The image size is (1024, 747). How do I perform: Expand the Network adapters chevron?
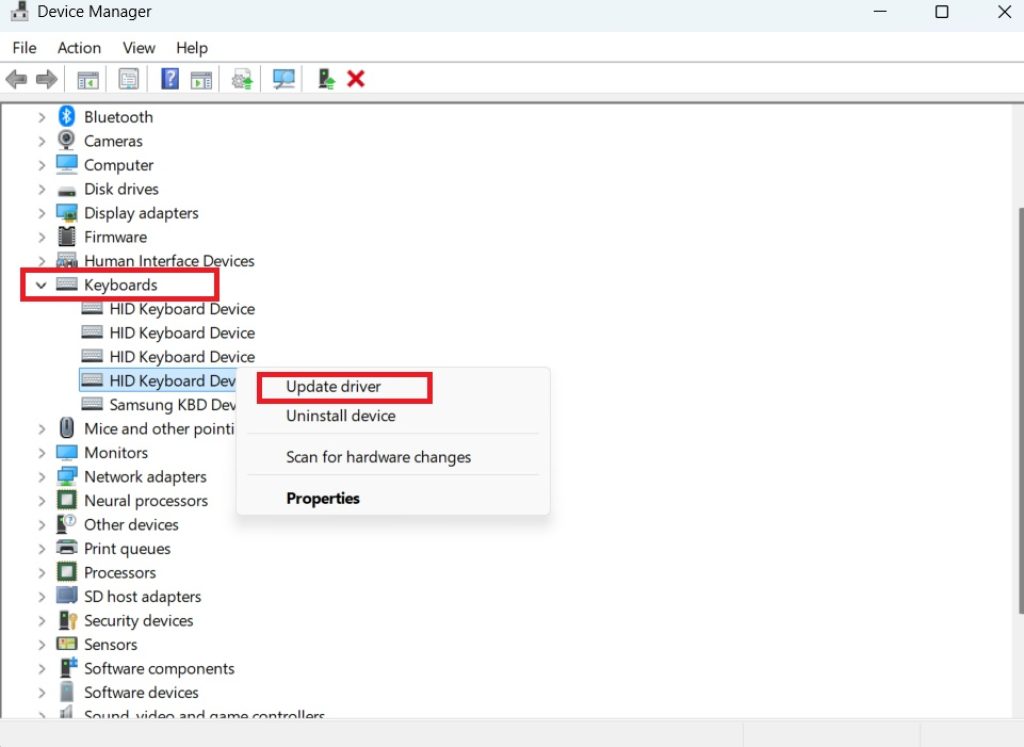[42, 477]
